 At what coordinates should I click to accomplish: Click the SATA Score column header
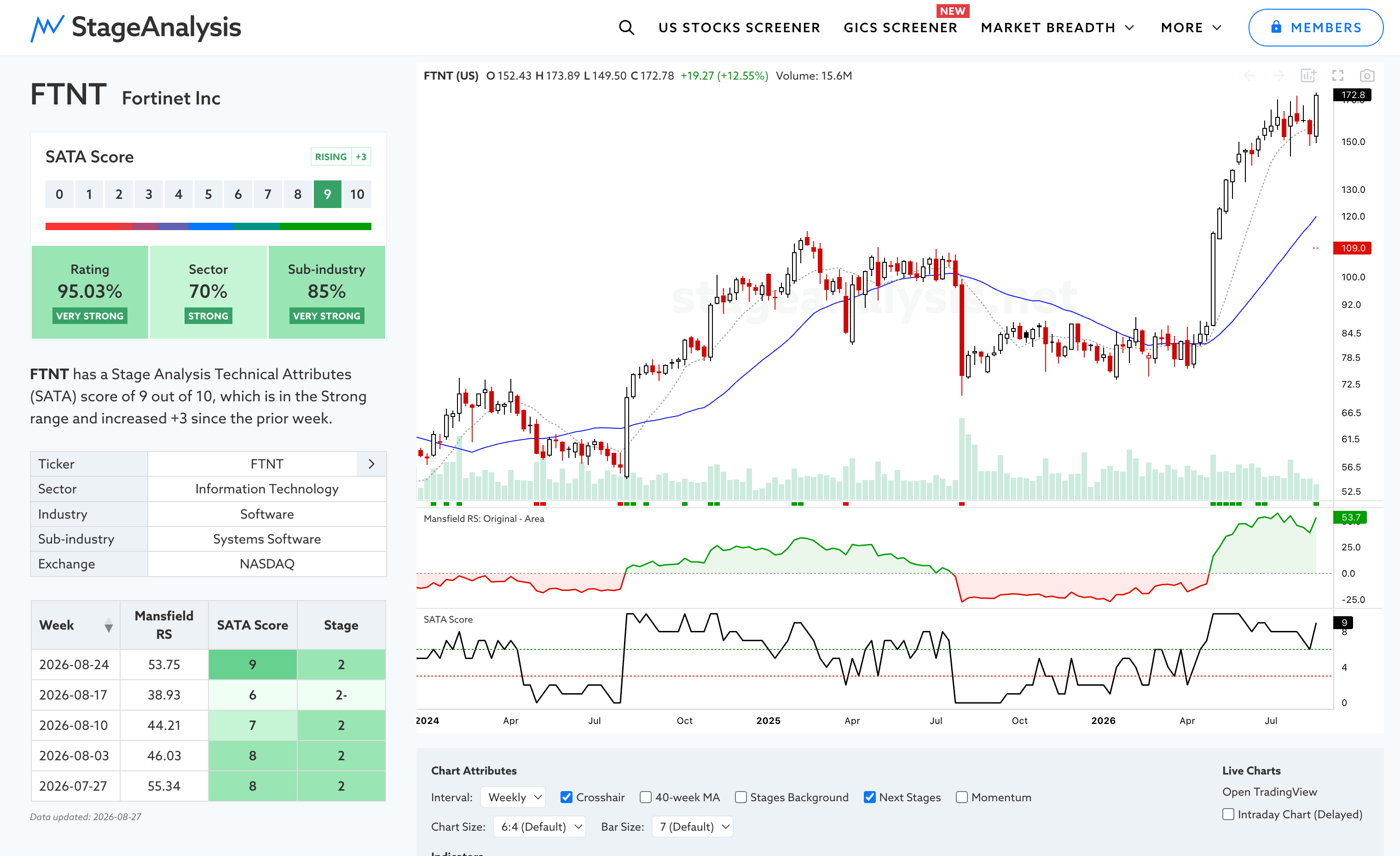[253, 625]
